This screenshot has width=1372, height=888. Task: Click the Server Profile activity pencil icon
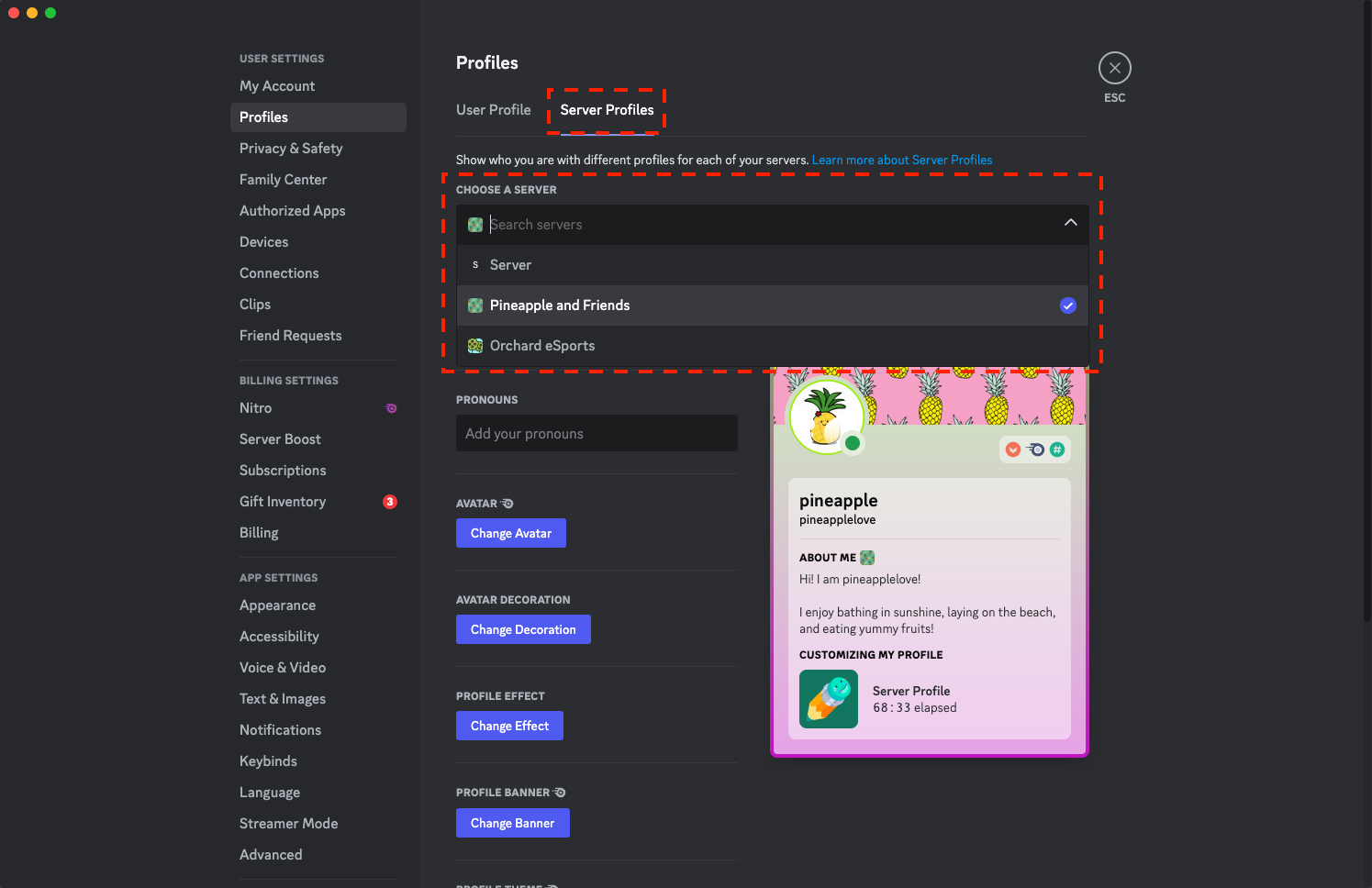click(x=829, y=699)
